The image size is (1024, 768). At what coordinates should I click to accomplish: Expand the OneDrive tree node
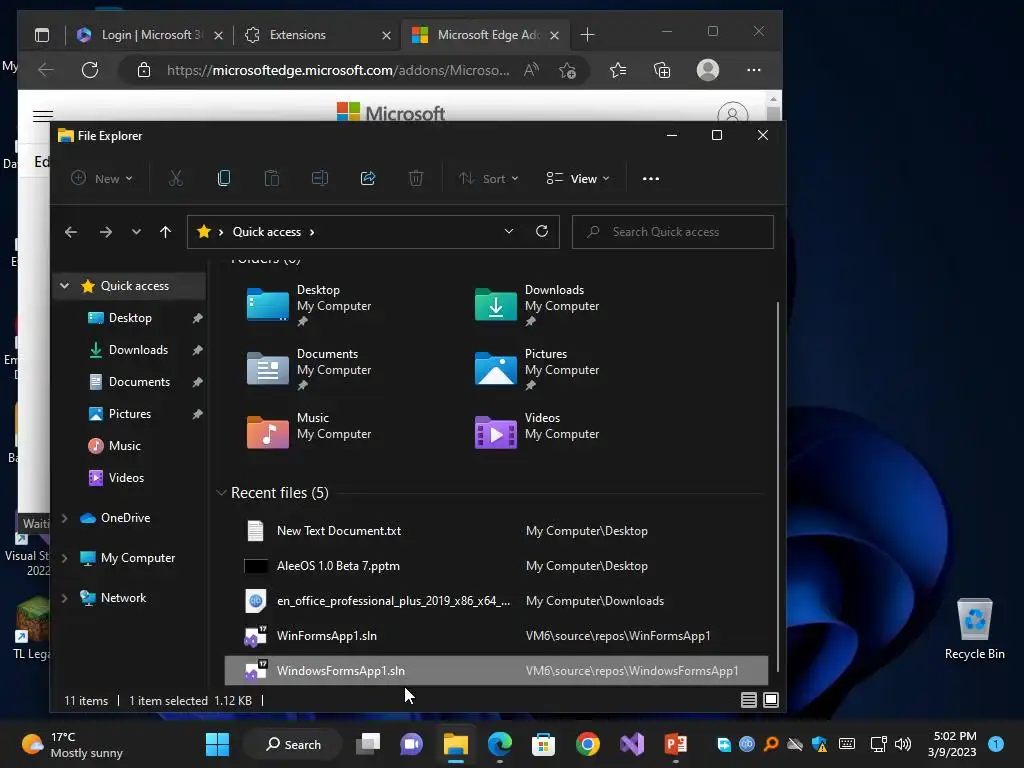pos(65,518)
